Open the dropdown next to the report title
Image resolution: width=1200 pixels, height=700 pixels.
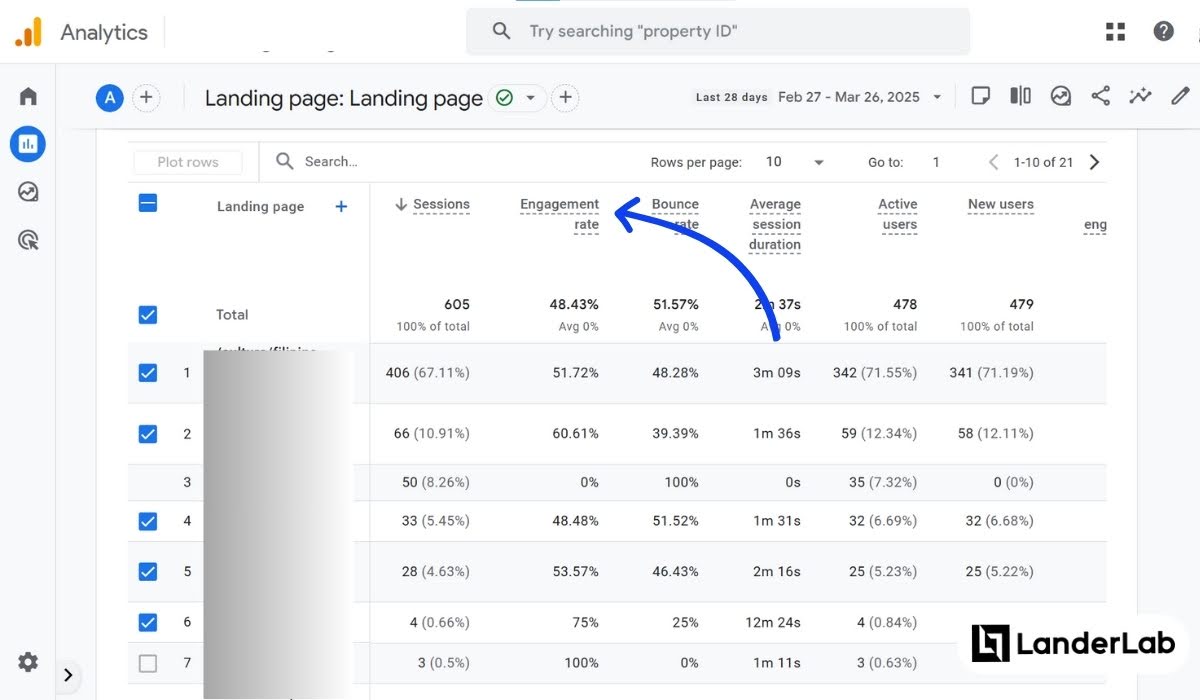pyautogui.click(x=530, y=98)
